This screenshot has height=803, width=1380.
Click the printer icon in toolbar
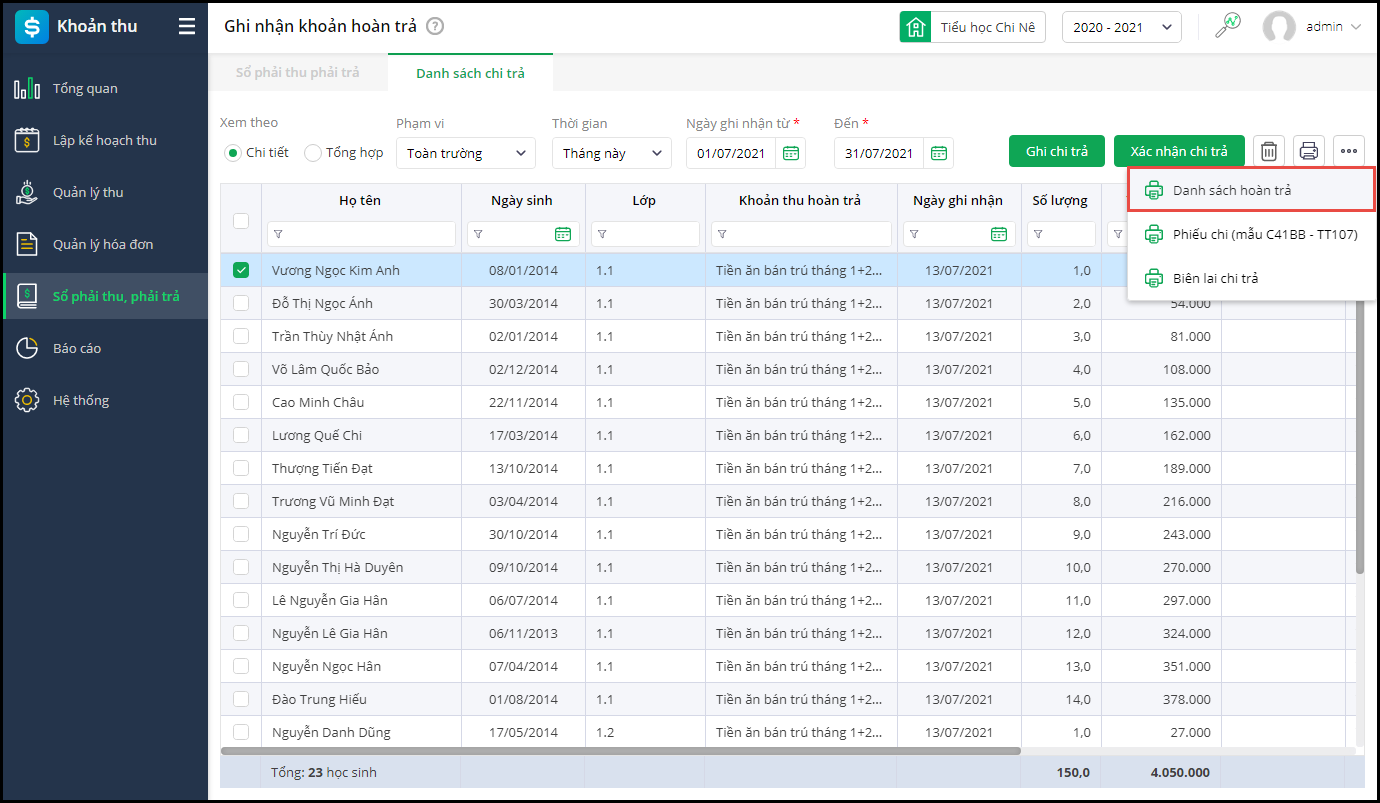1308,152
